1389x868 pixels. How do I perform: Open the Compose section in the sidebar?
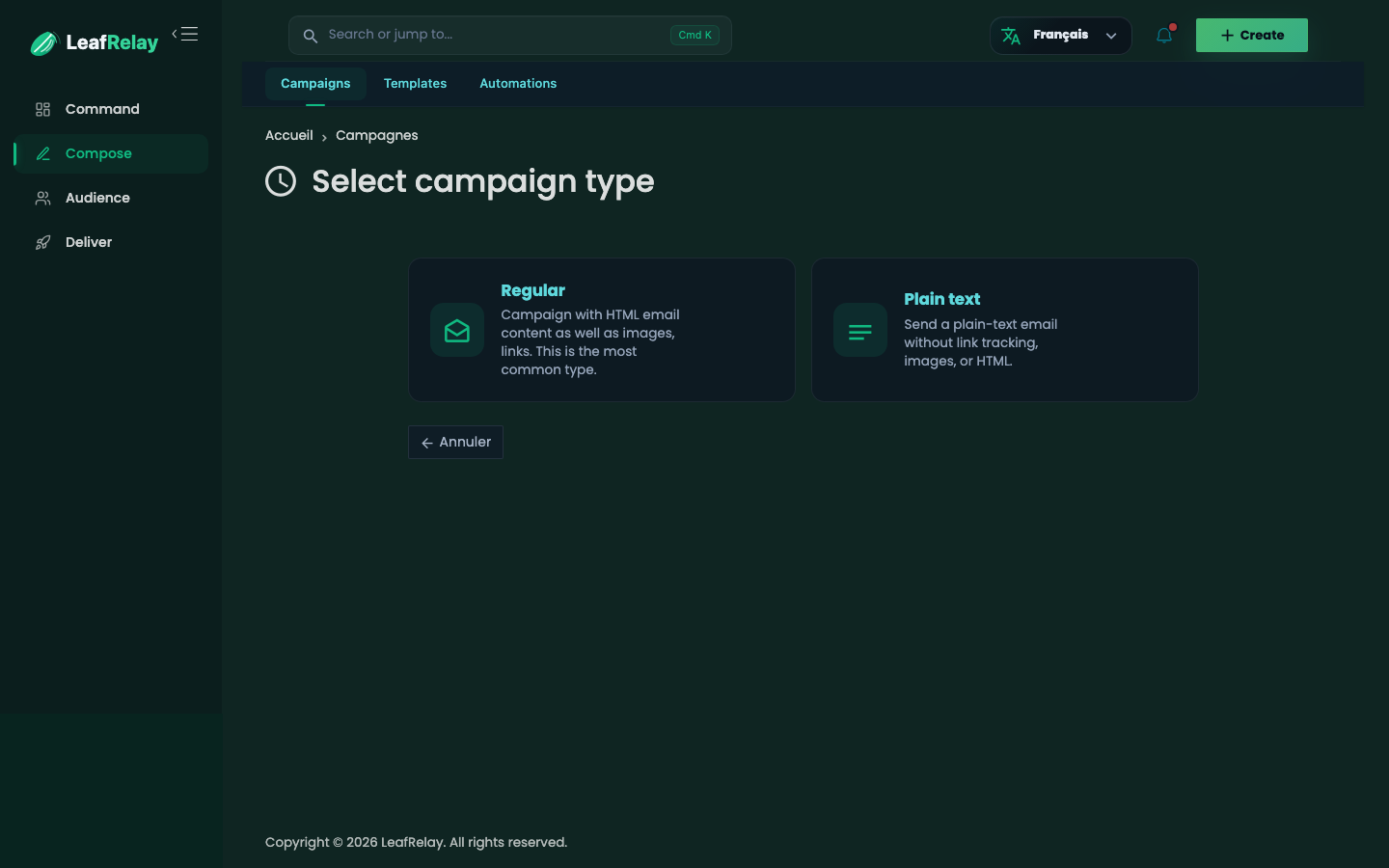pos(111,153)
